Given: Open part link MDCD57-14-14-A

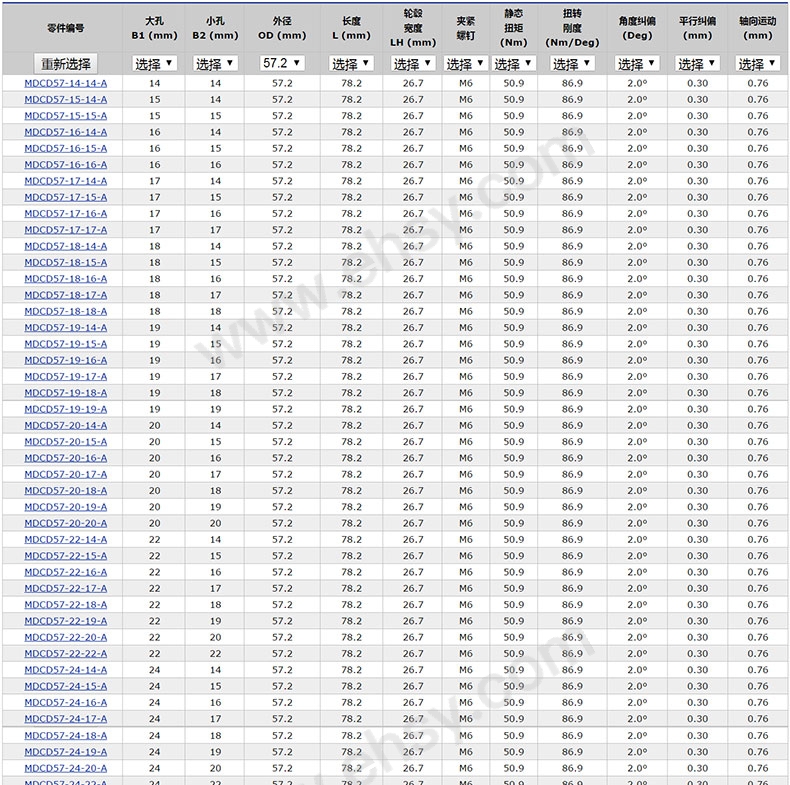Looking at the screenshot, I should pyautogui.click(x=65, y=83).
